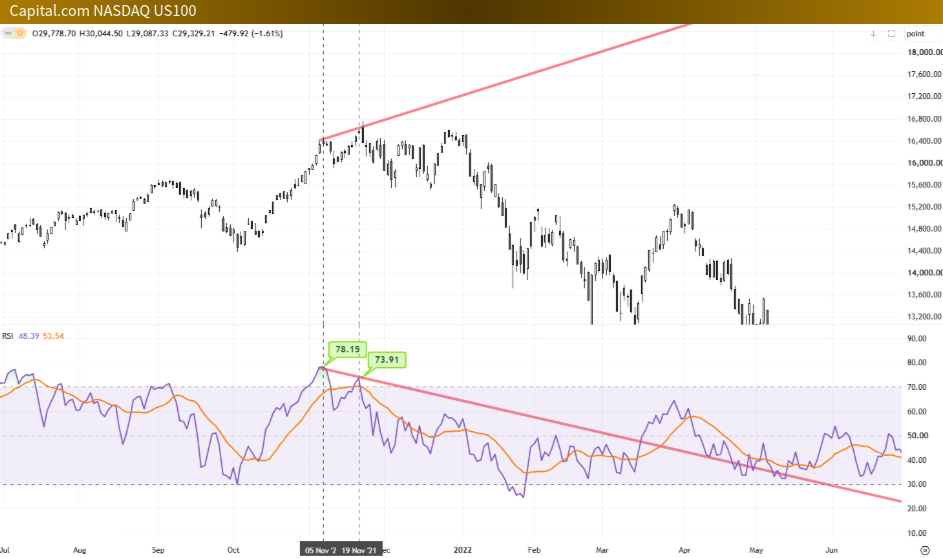Click the 13,200.00 price axis label
The height and width of the screenshot is (558, 943).
point(925,316)
